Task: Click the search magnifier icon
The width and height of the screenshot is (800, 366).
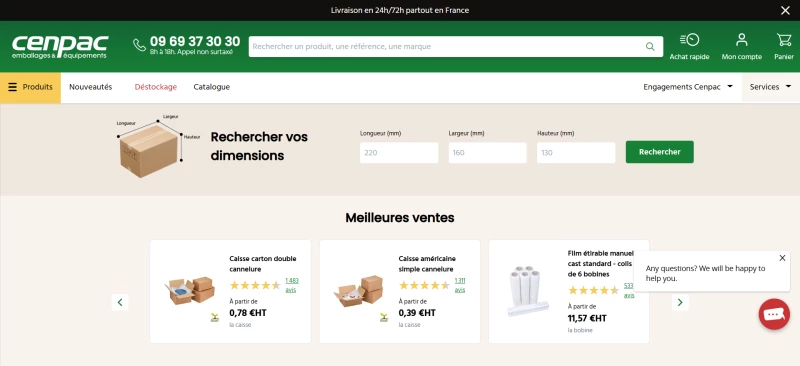Action: [650, 46]
